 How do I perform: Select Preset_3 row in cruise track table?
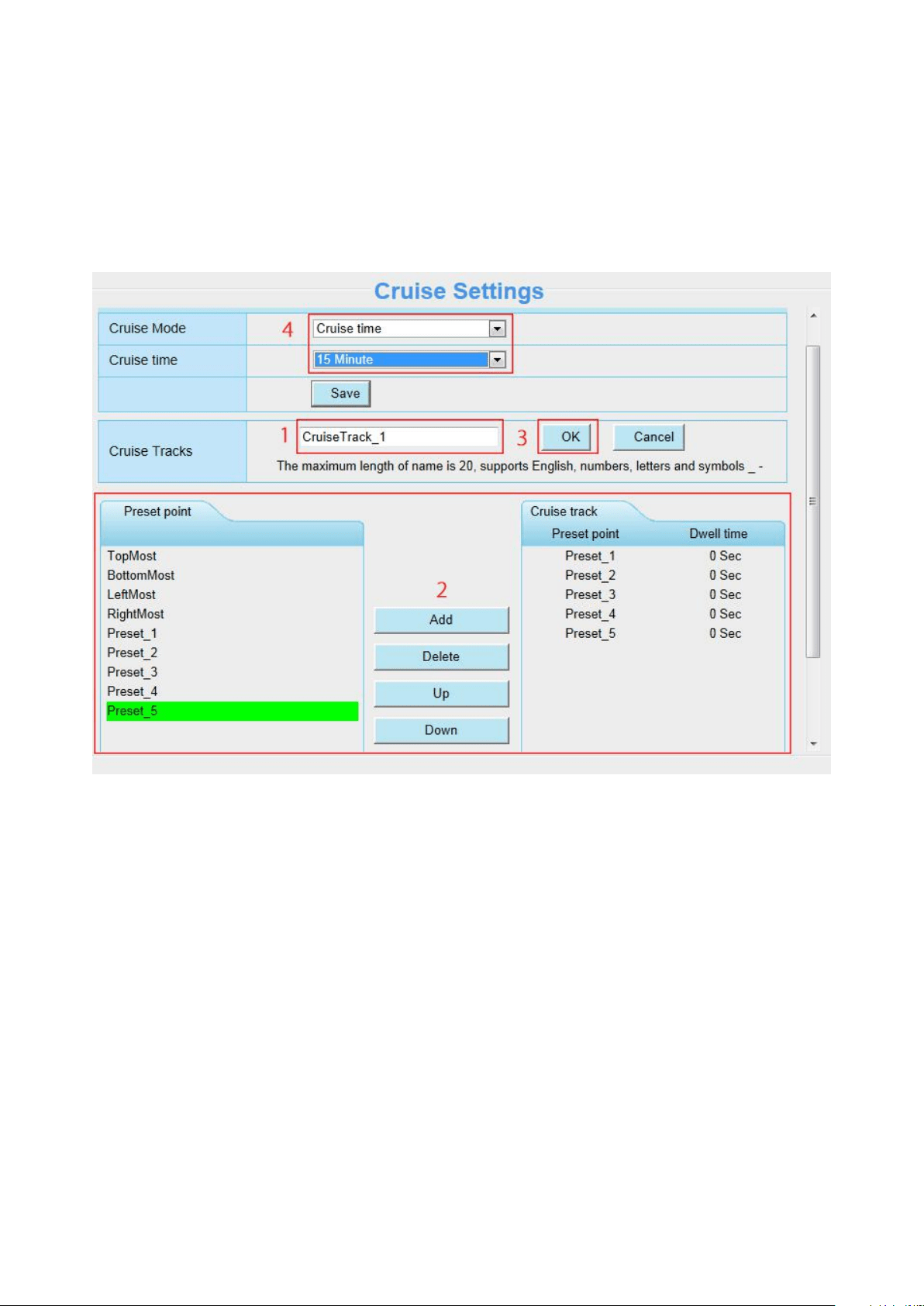653,595
